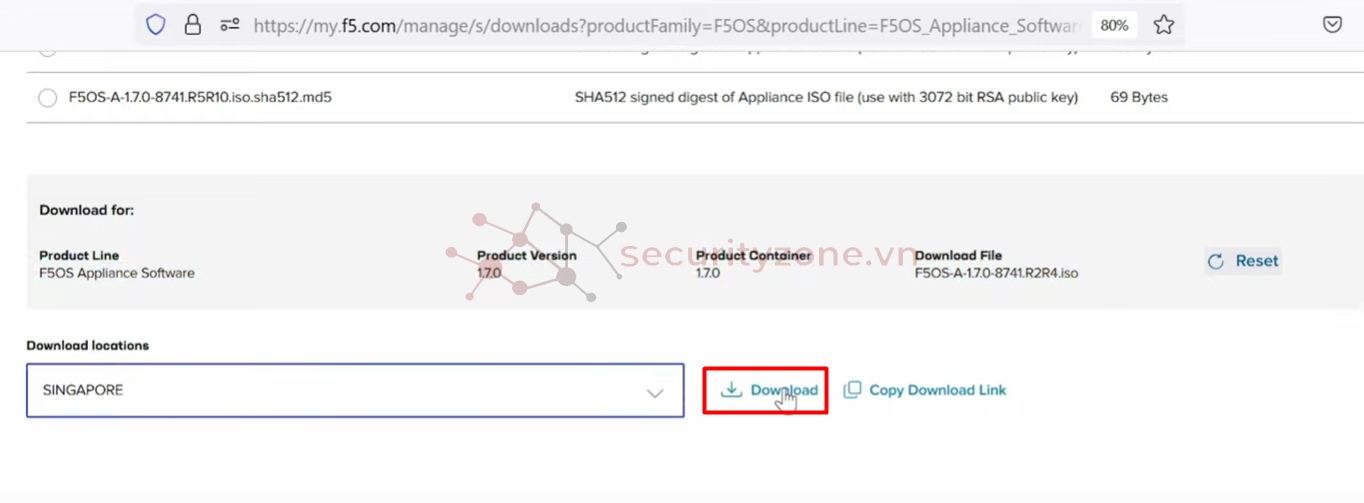1364x503 pixels.
Task: Click F5OS Appliance Software product line value
Action: pos(117,273)
